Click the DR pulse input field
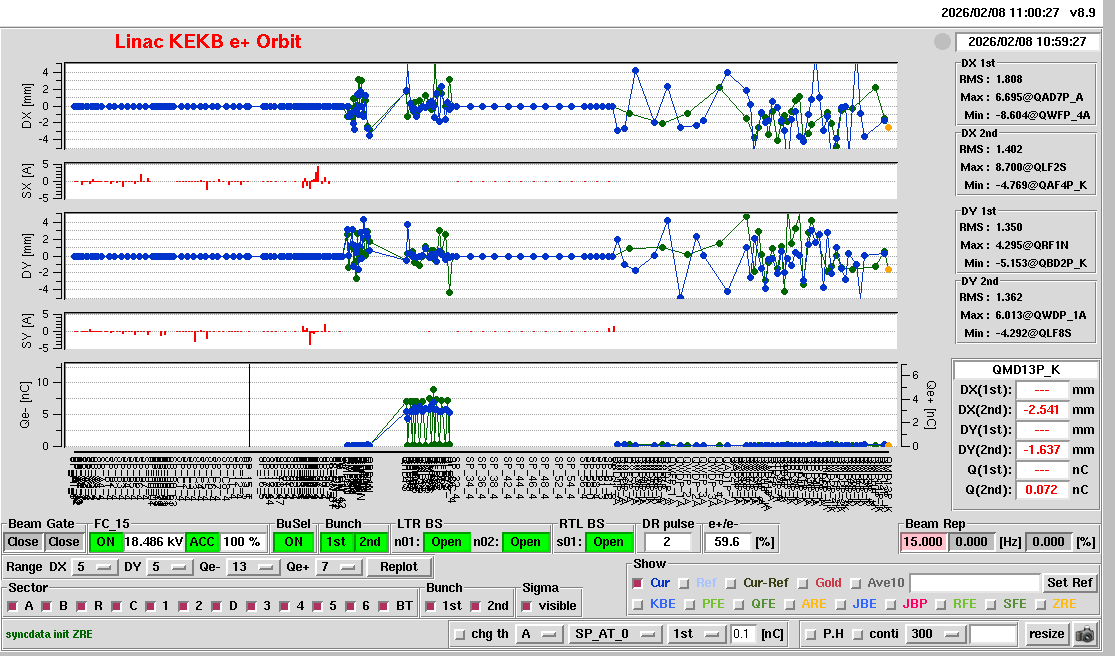1115x656 pixels. coord(670,542)
